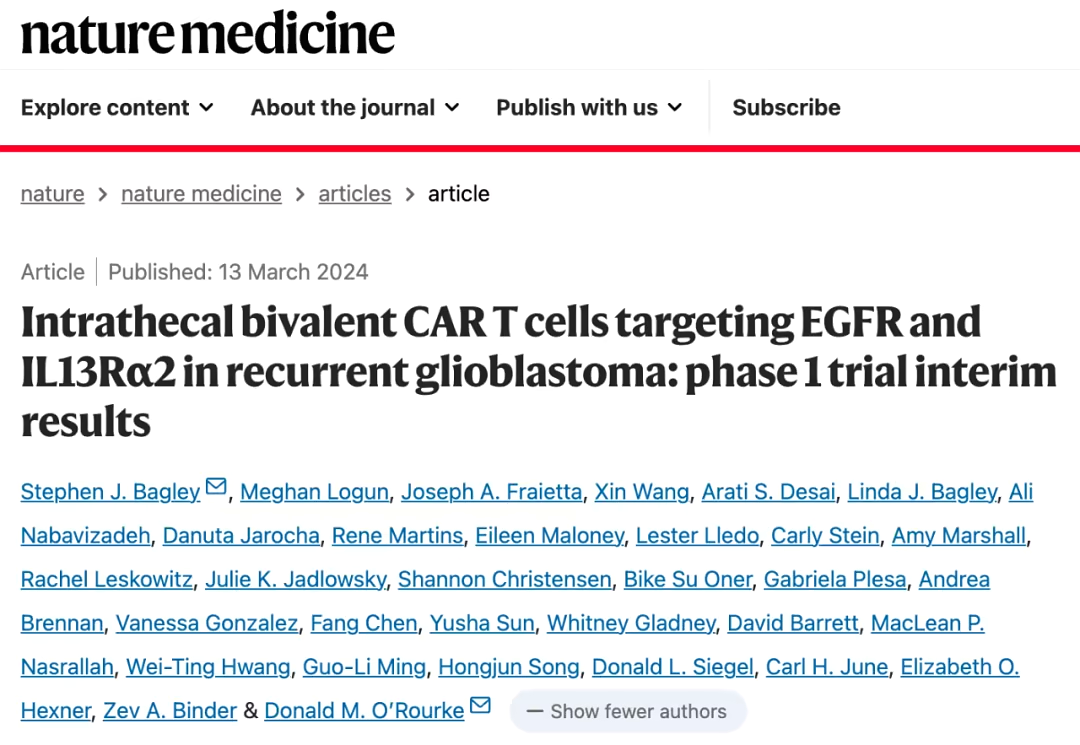Open author Meghan Logun's profile
The width and height of the screenshot is (1080, 745).
pos(314,492)
